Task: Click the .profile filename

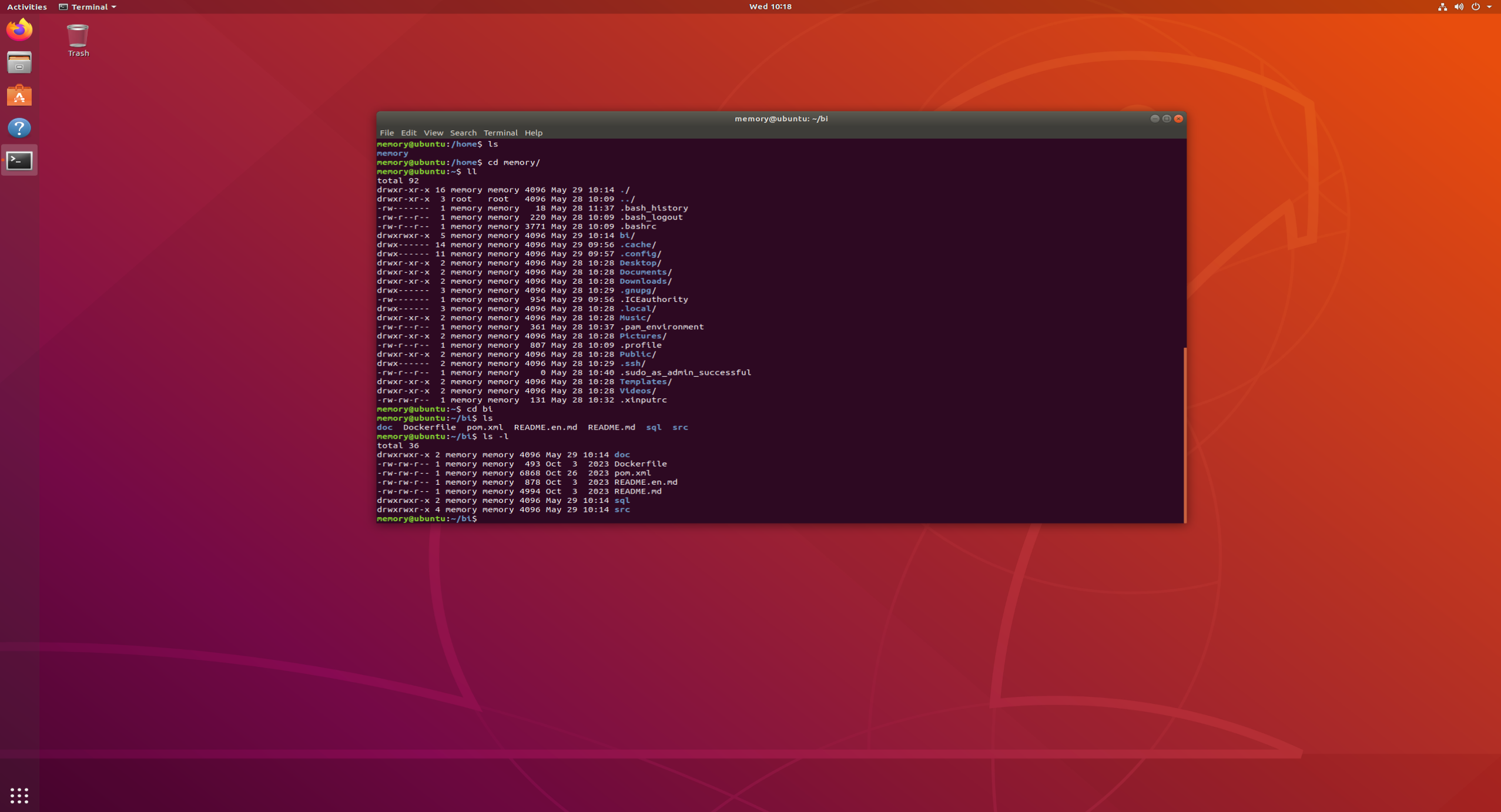Action: 641,345
